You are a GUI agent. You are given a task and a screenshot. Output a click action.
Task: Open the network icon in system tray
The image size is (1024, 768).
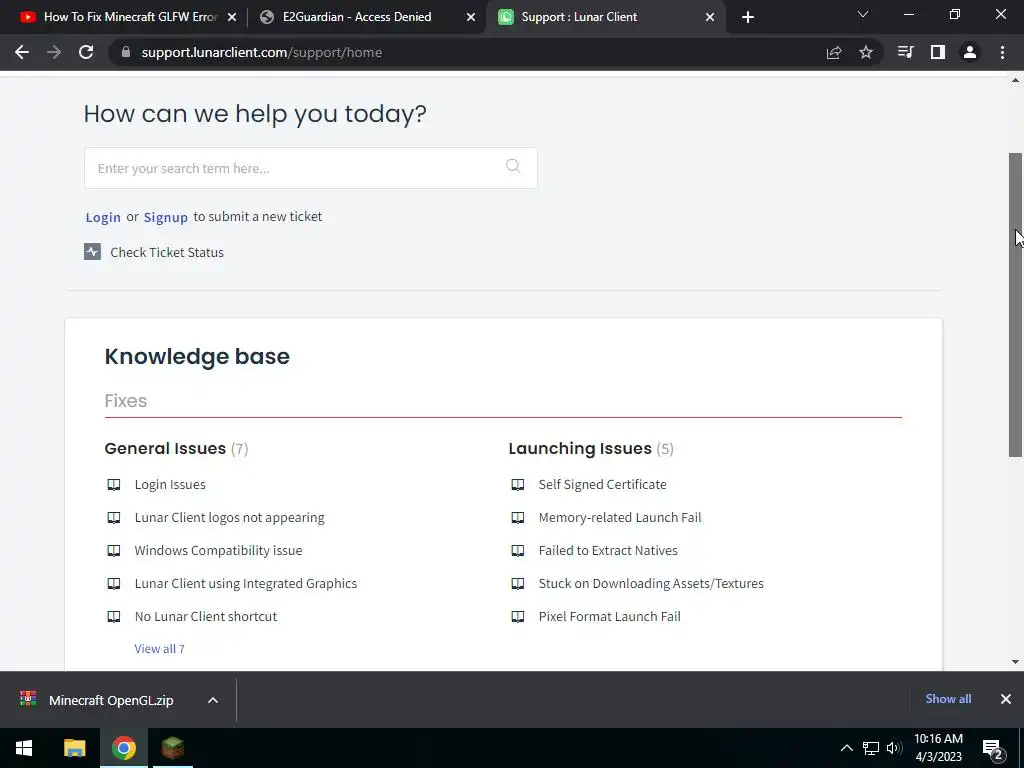click(871, 748)
